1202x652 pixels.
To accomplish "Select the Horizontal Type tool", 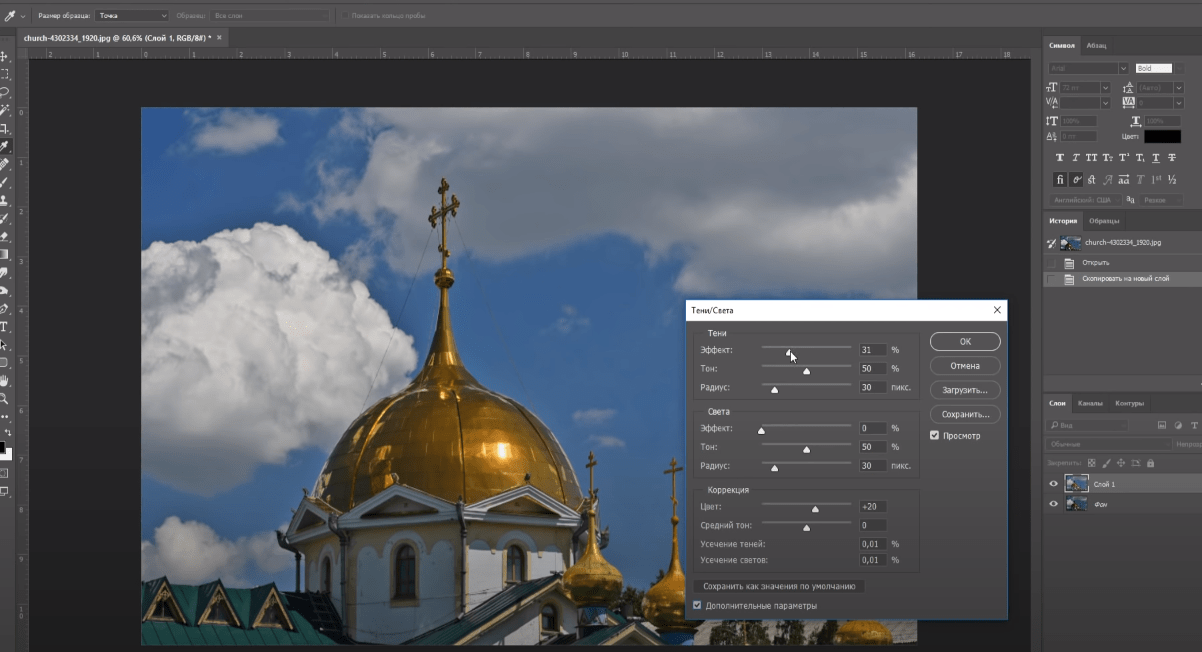I will [x=5, y=327].
